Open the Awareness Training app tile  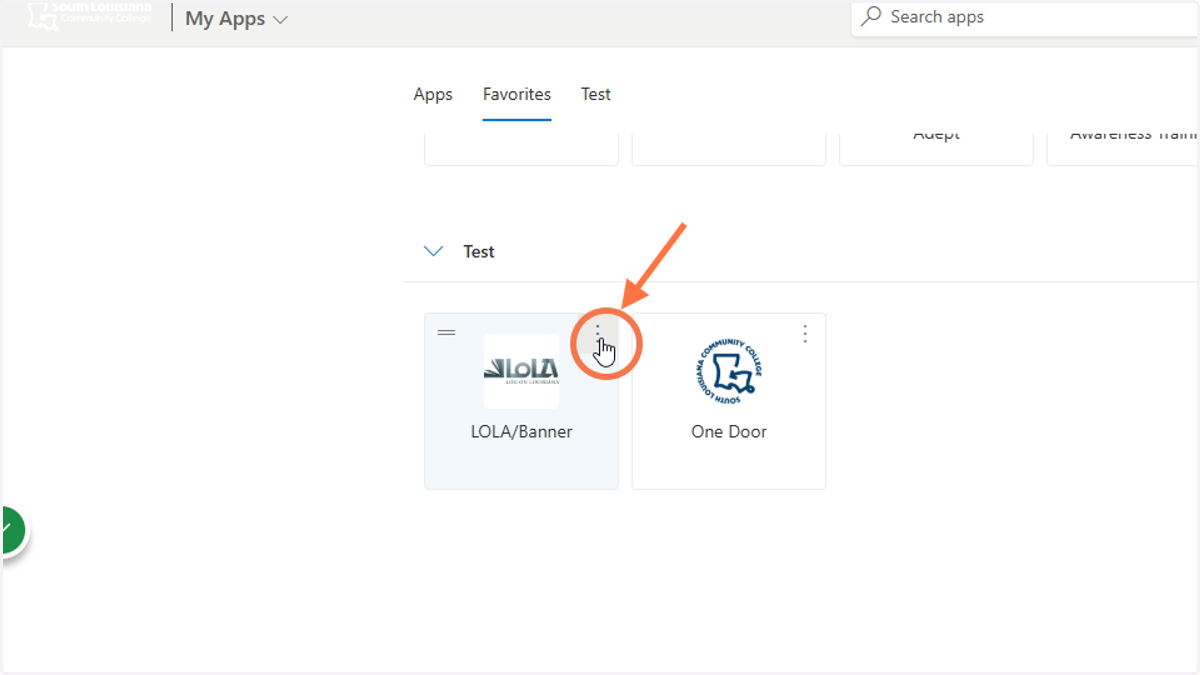pyautogui.click(x=1123, y=147)
